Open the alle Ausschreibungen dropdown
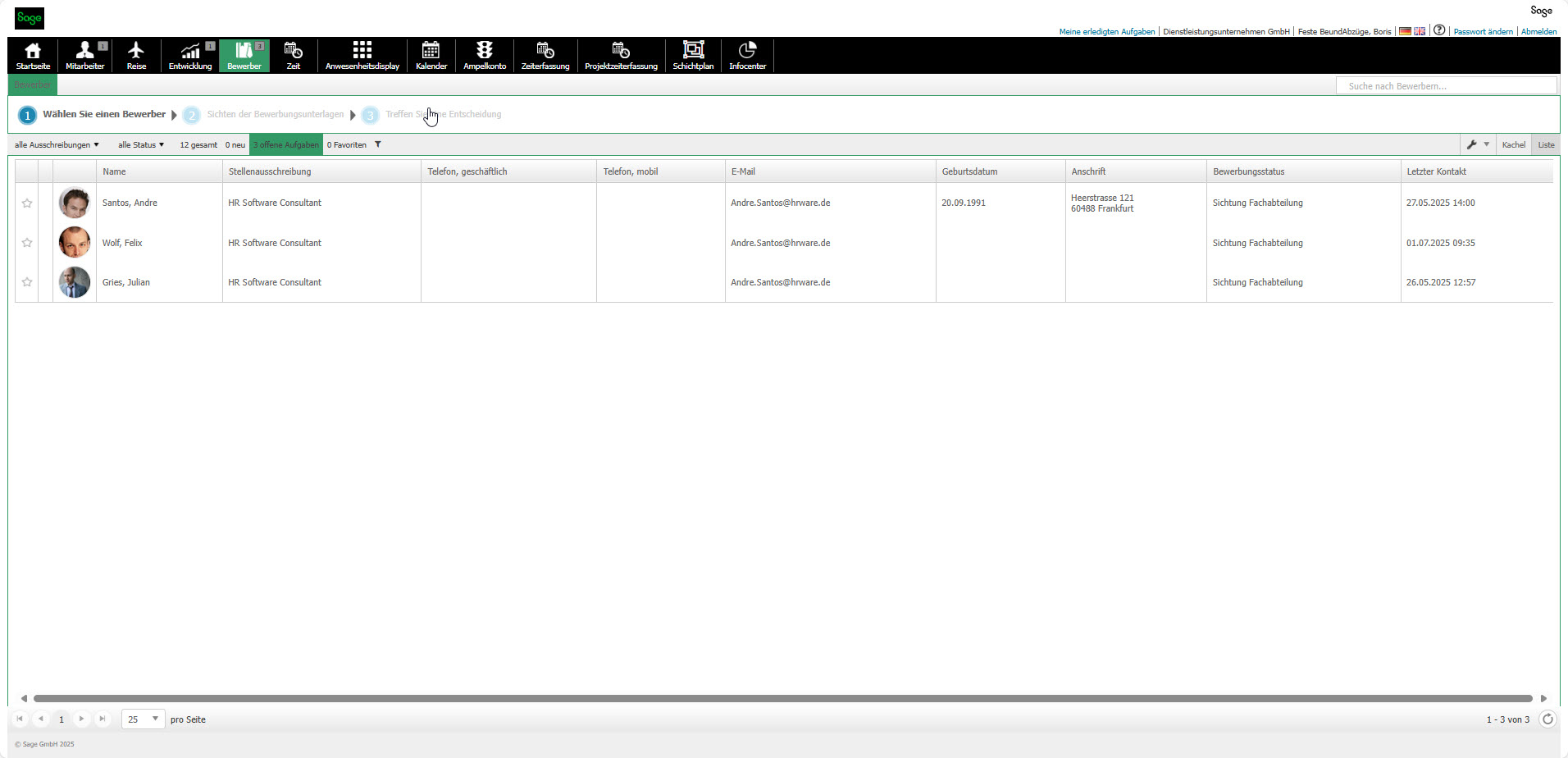The width and height of the screenshot is (1568, 758). tap(57, 144)
